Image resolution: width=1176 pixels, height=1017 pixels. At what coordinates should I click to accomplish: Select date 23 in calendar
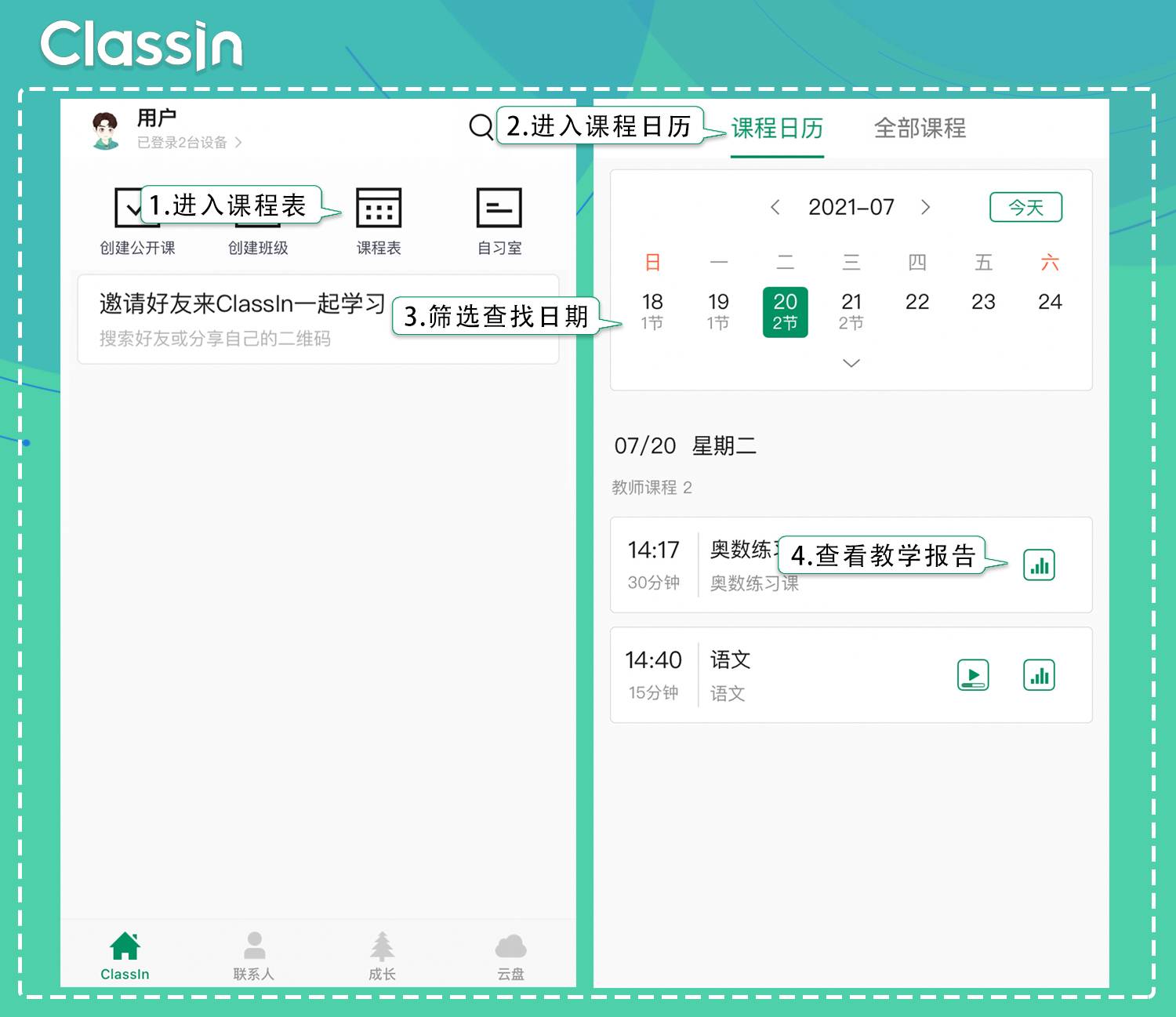(983, 302)
